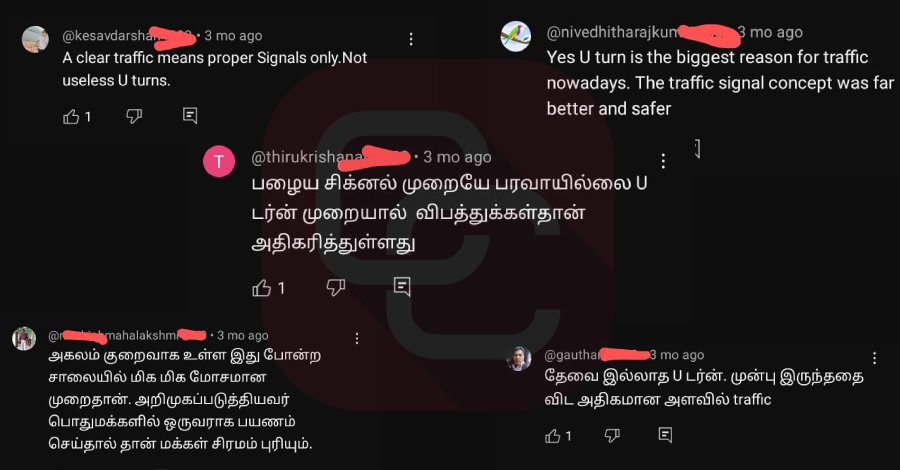900x470 pixels.
Task: Like the kesavdarshan comment about proper signals
Action: click(71, 117)
